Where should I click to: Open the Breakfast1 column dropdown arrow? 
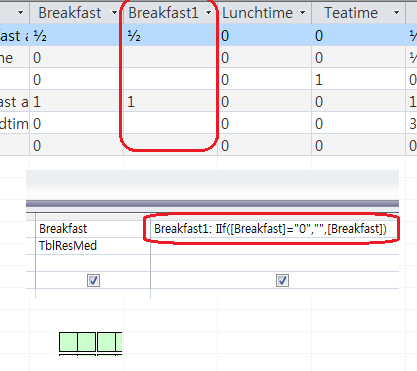[x=209, y=13]
